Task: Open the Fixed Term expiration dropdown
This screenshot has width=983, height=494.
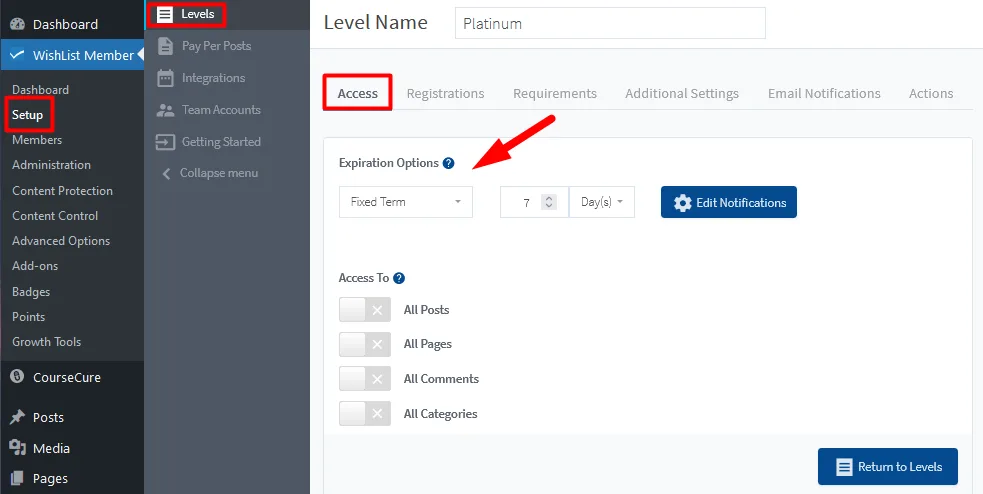Action: pos(406,202)
